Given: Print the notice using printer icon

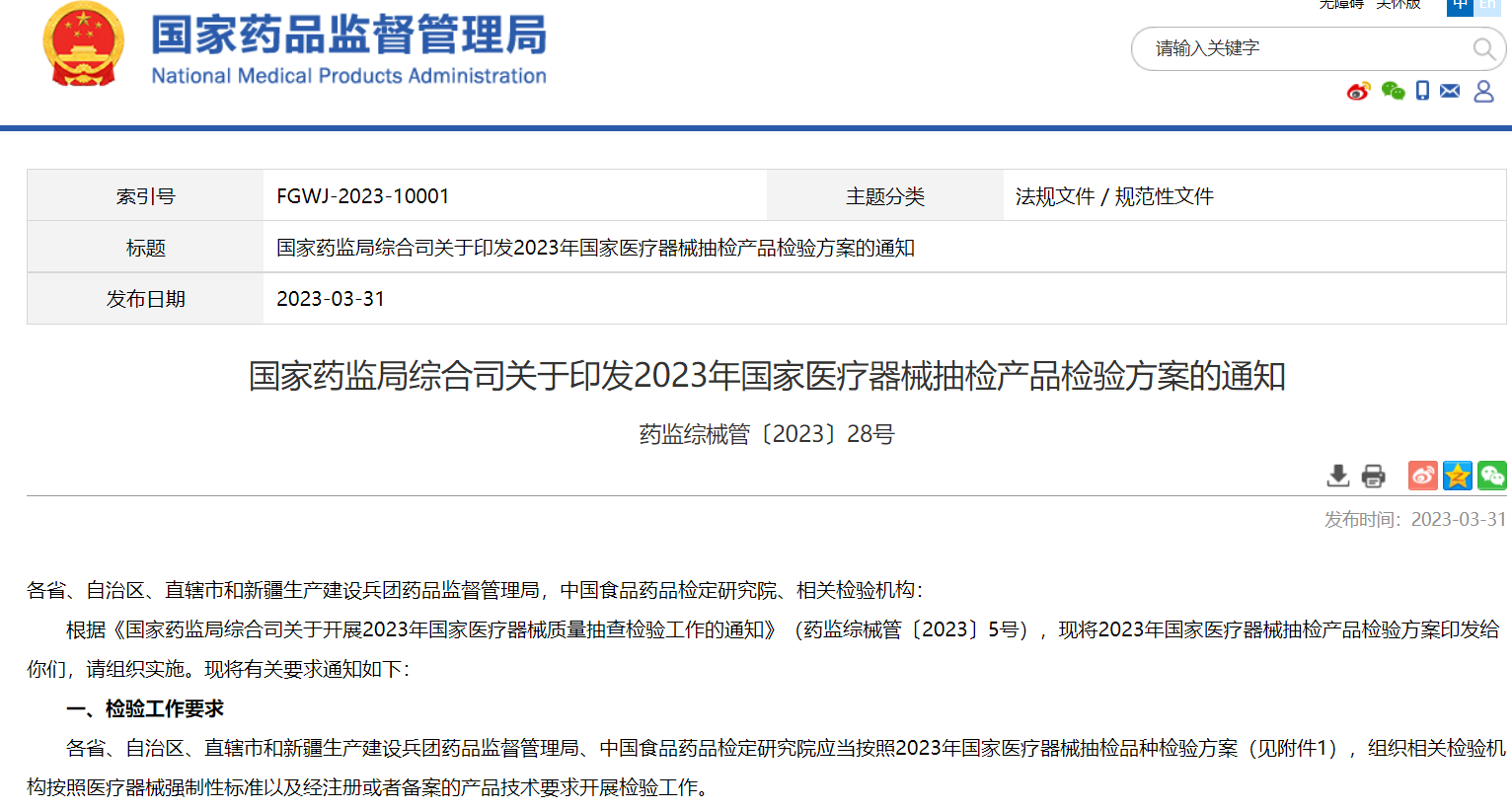Looking at the screenshot, I should 1373,476.
